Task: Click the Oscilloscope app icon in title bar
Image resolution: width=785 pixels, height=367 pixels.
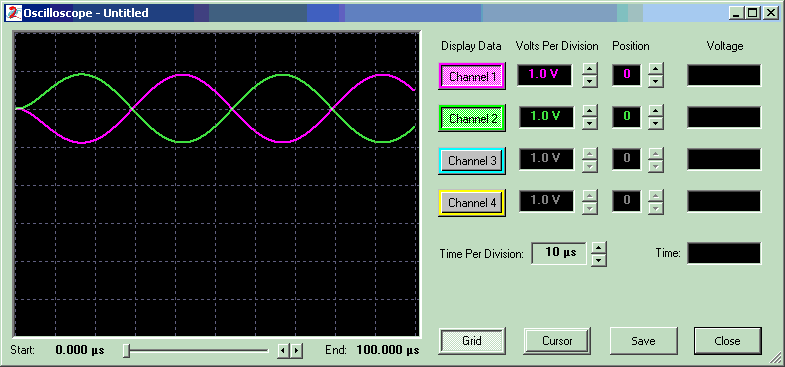Action: click(x=14, y=13)
